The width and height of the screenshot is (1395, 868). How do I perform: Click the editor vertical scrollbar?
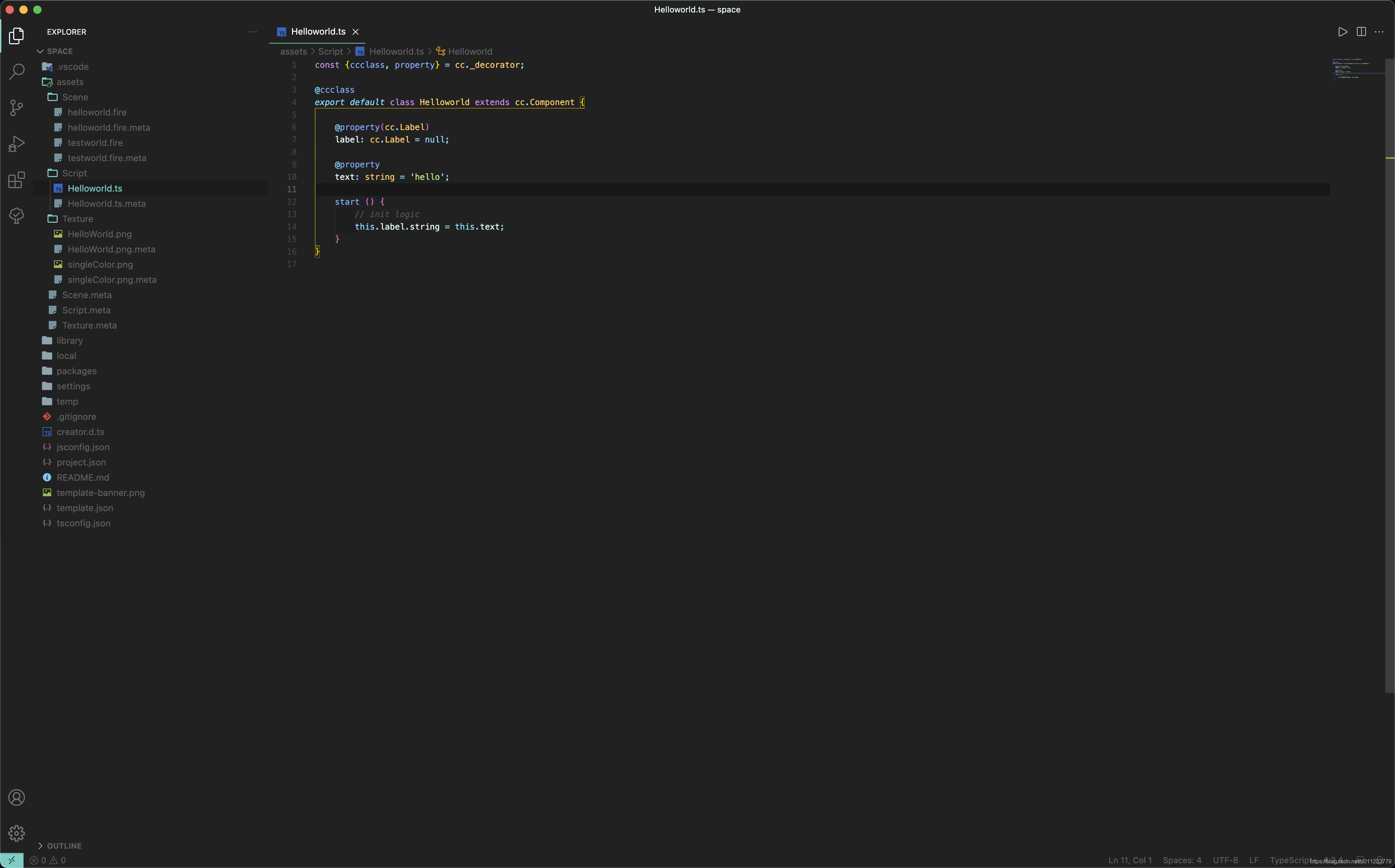1390,376
